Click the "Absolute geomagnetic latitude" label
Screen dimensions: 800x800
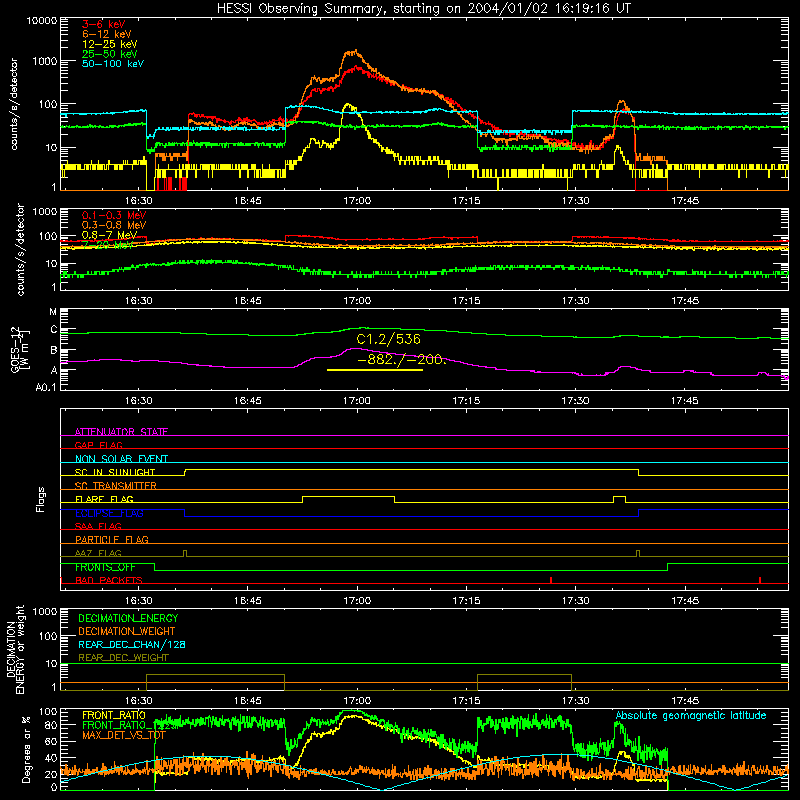(x=691, y=715)
